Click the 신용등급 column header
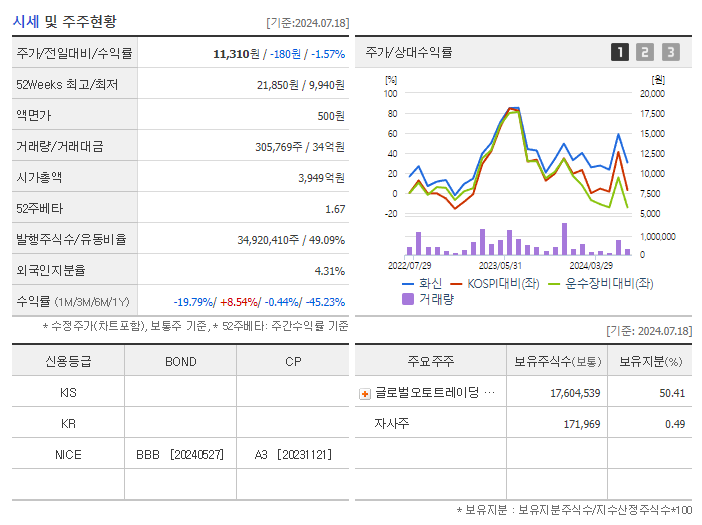The width and height of the screenshot is (702, 525). 68,361
